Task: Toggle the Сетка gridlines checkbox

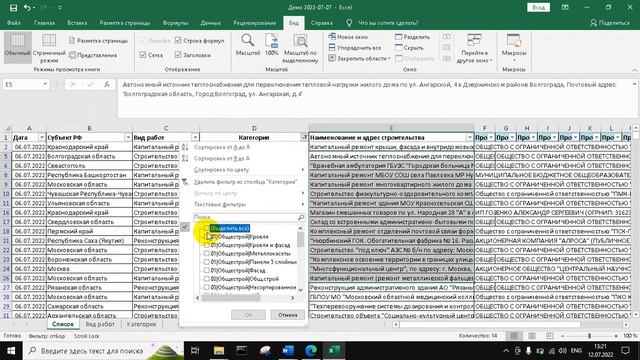Action: point(142,55)
